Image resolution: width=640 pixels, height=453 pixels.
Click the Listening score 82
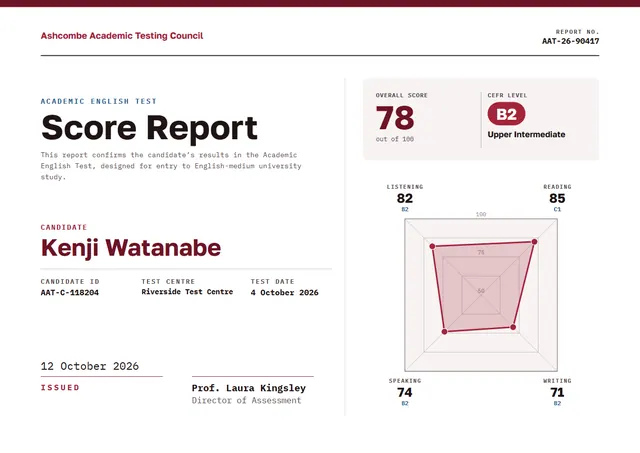coord(404,198)
